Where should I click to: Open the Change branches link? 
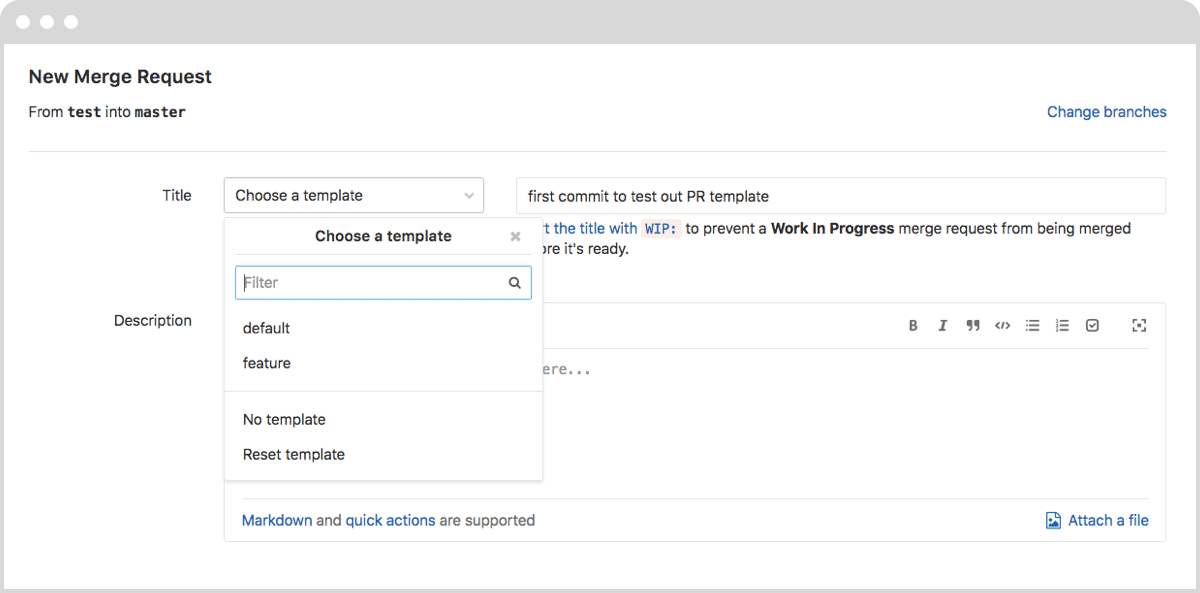point(1106,112)
